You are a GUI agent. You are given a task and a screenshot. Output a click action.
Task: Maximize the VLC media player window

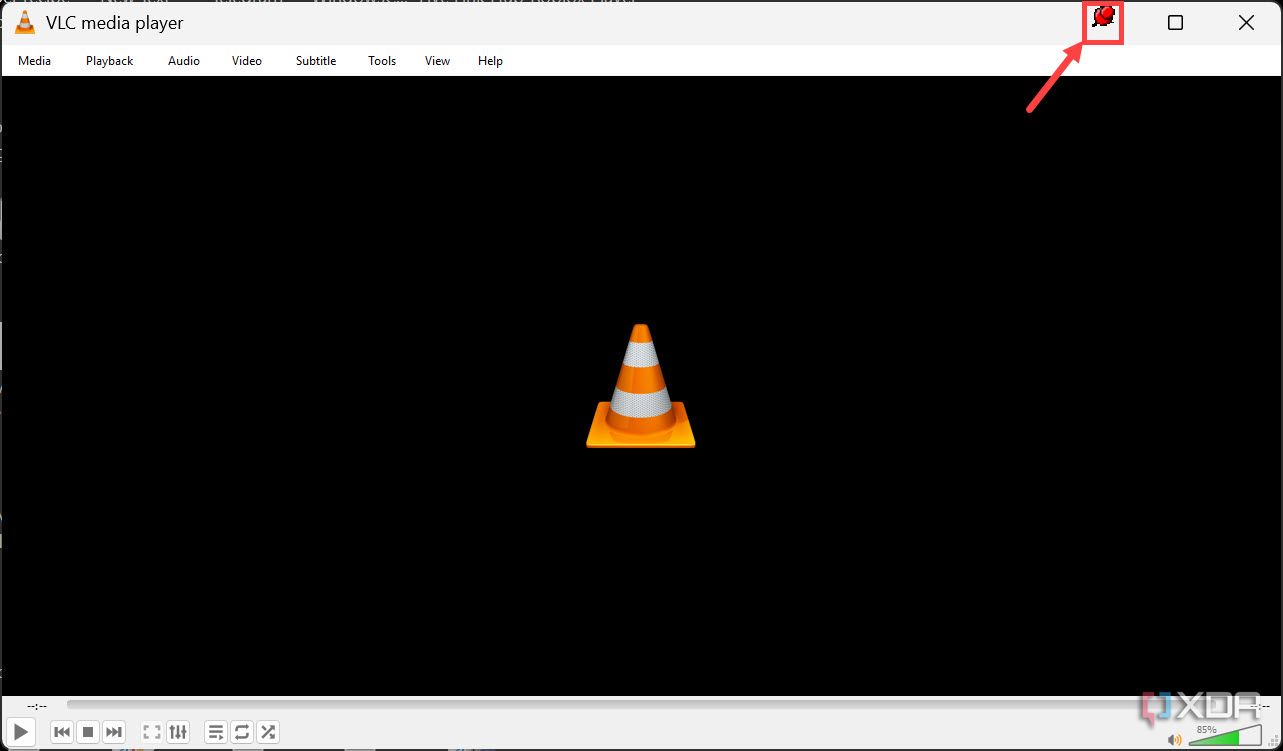click(1176, 22)
